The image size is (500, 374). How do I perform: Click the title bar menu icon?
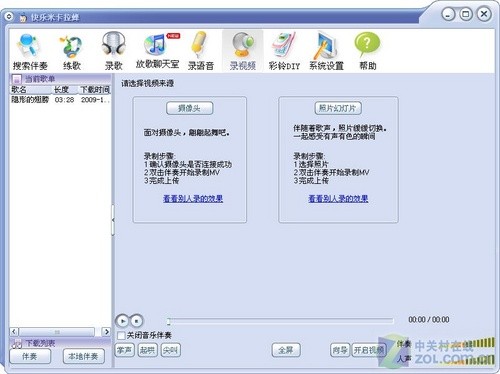point(9,16)
